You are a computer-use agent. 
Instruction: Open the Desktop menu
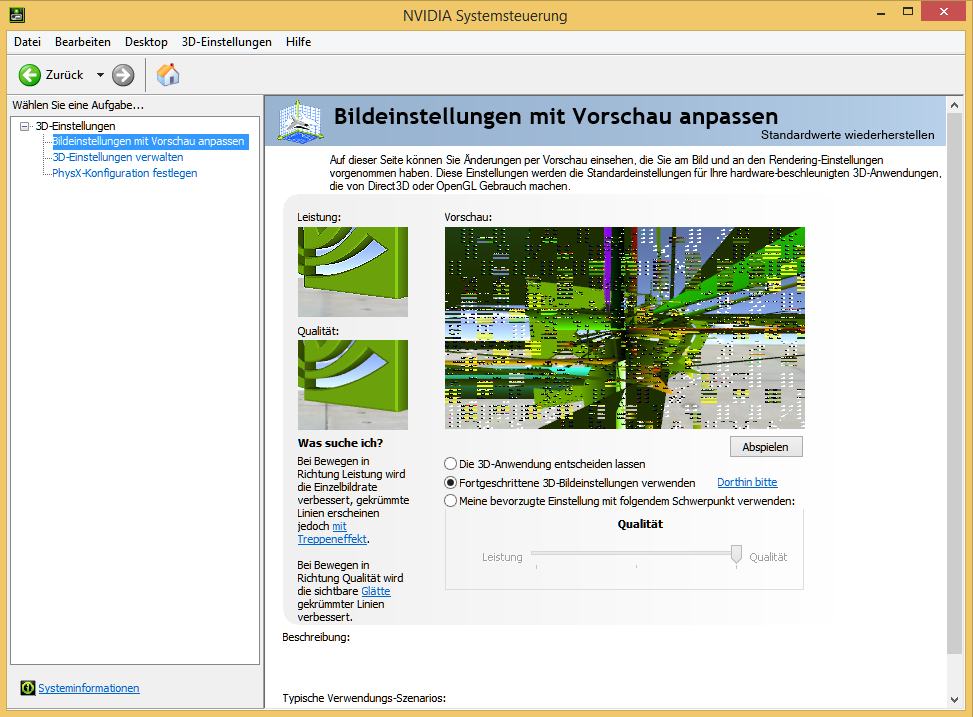[x=146, y=42]
